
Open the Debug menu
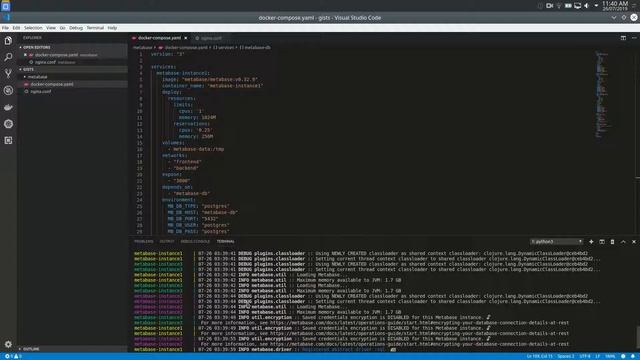tap(76, 28)
